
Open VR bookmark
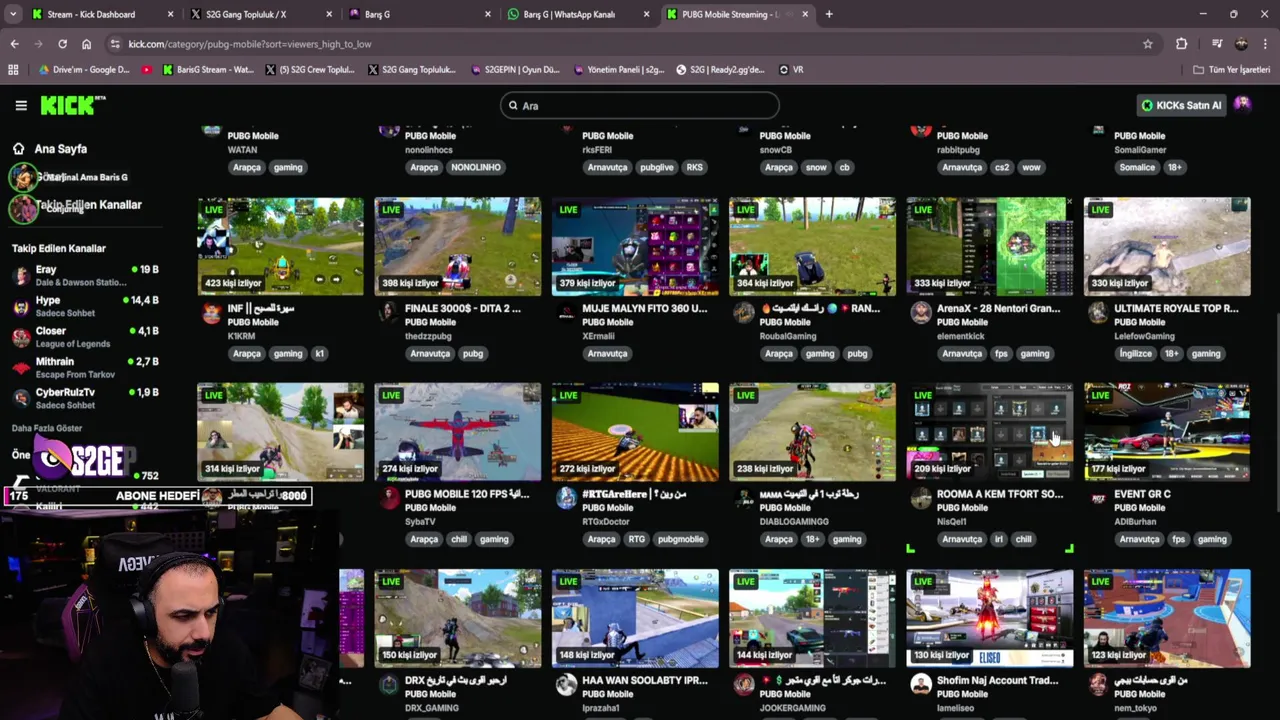pyautogui.click(x=791, y=70)
